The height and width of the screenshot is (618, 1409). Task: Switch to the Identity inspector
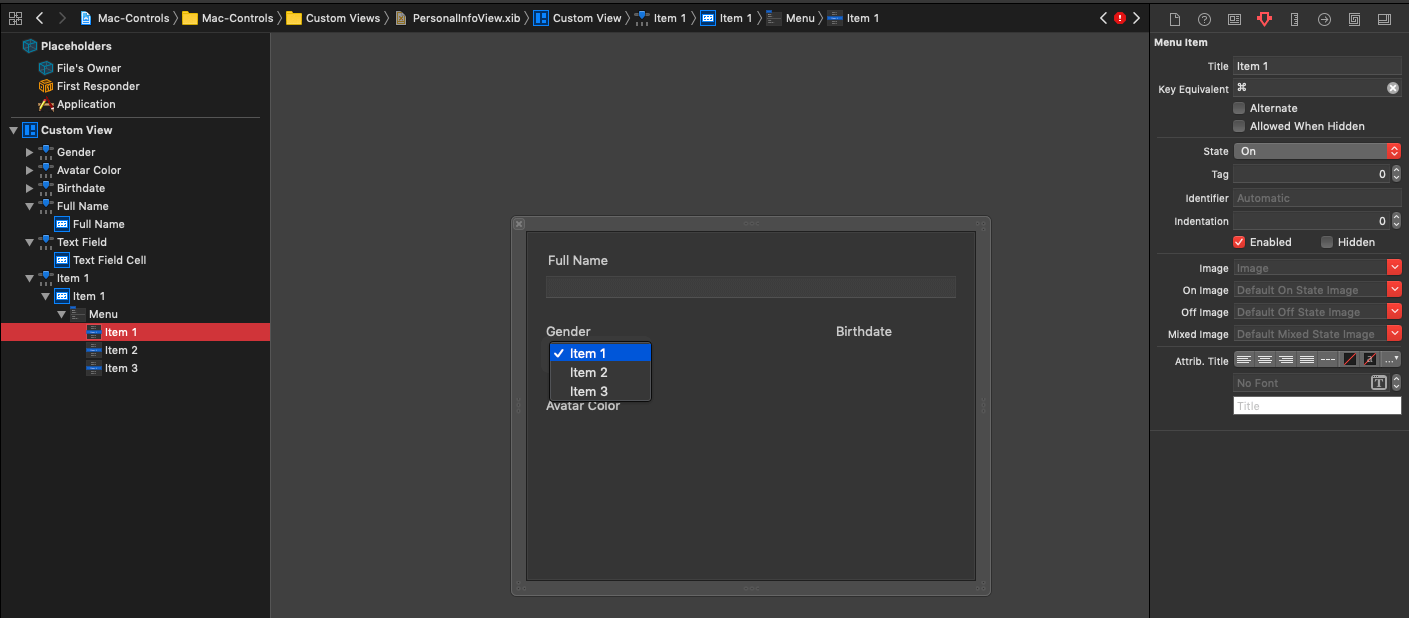coord(1234,19)
